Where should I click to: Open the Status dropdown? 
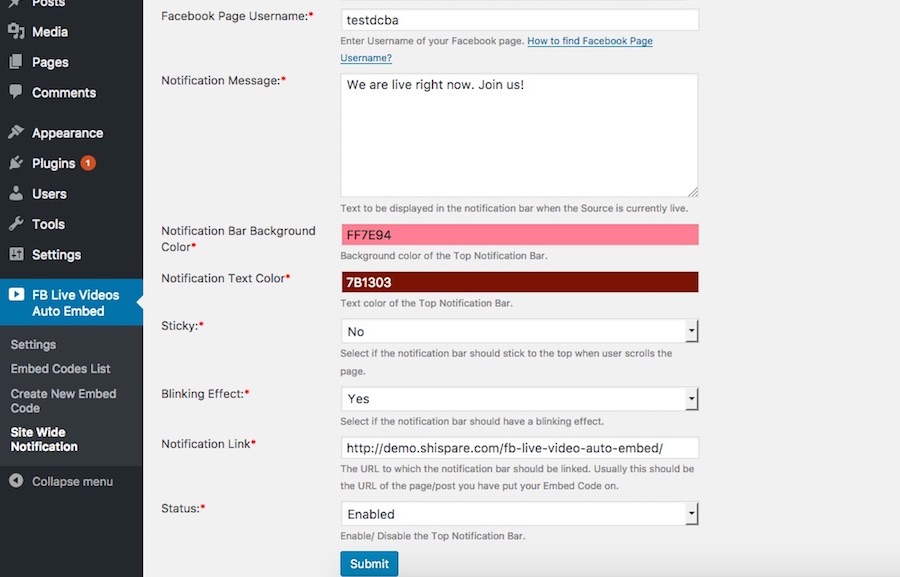[x=519, y=514]
